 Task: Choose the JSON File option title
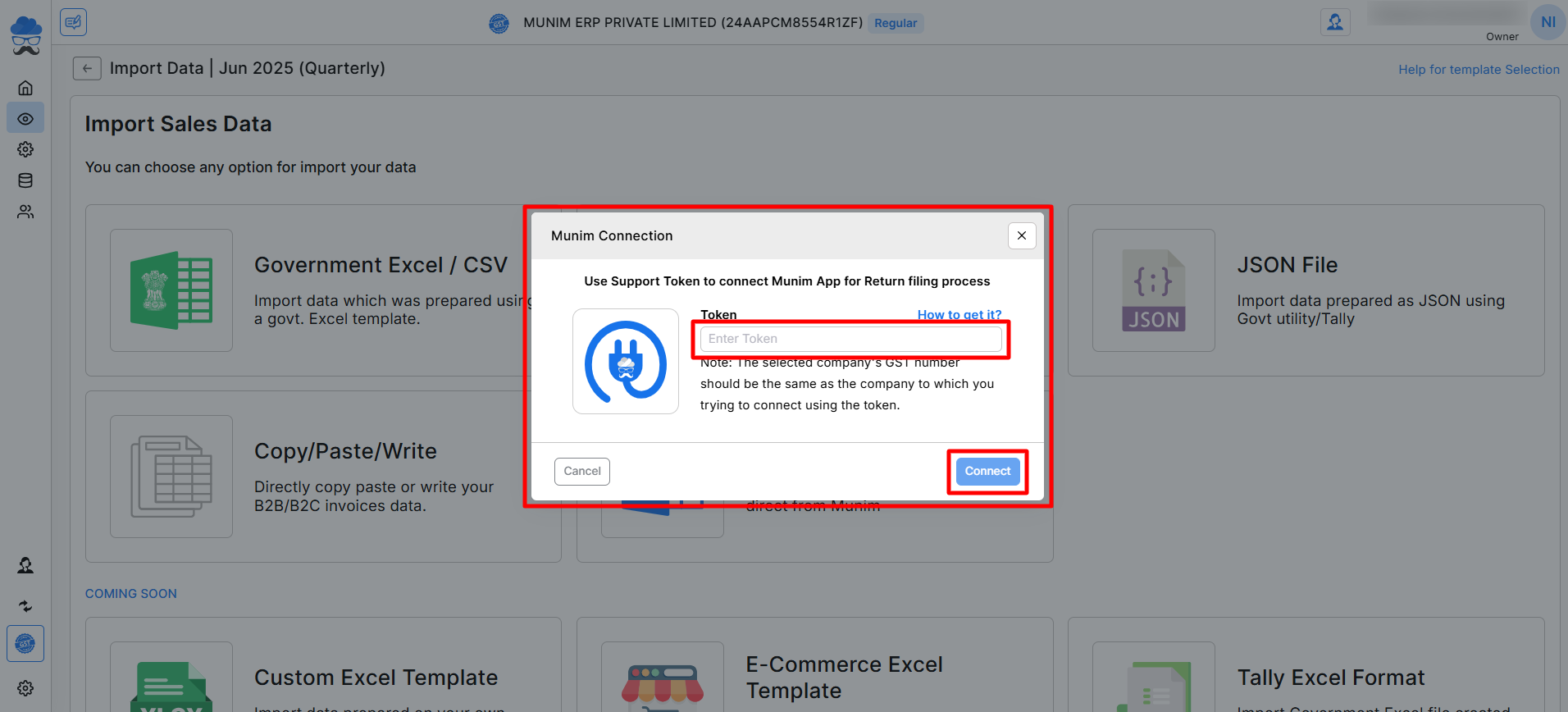[x=1287, y=265]
